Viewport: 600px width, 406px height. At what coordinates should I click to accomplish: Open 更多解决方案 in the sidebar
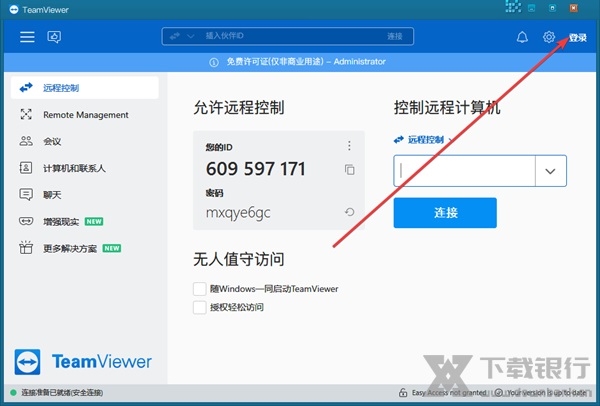(x=85, y=248)
